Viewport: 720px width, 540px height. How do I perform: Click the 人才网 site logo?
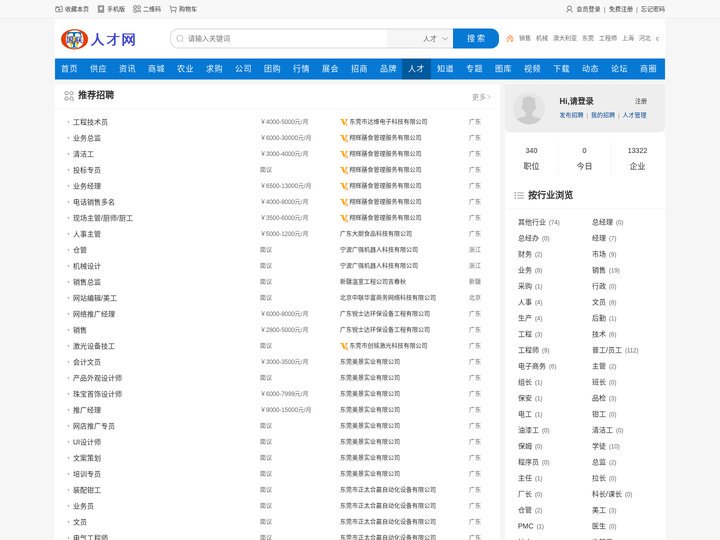click(x=98, y=39)
